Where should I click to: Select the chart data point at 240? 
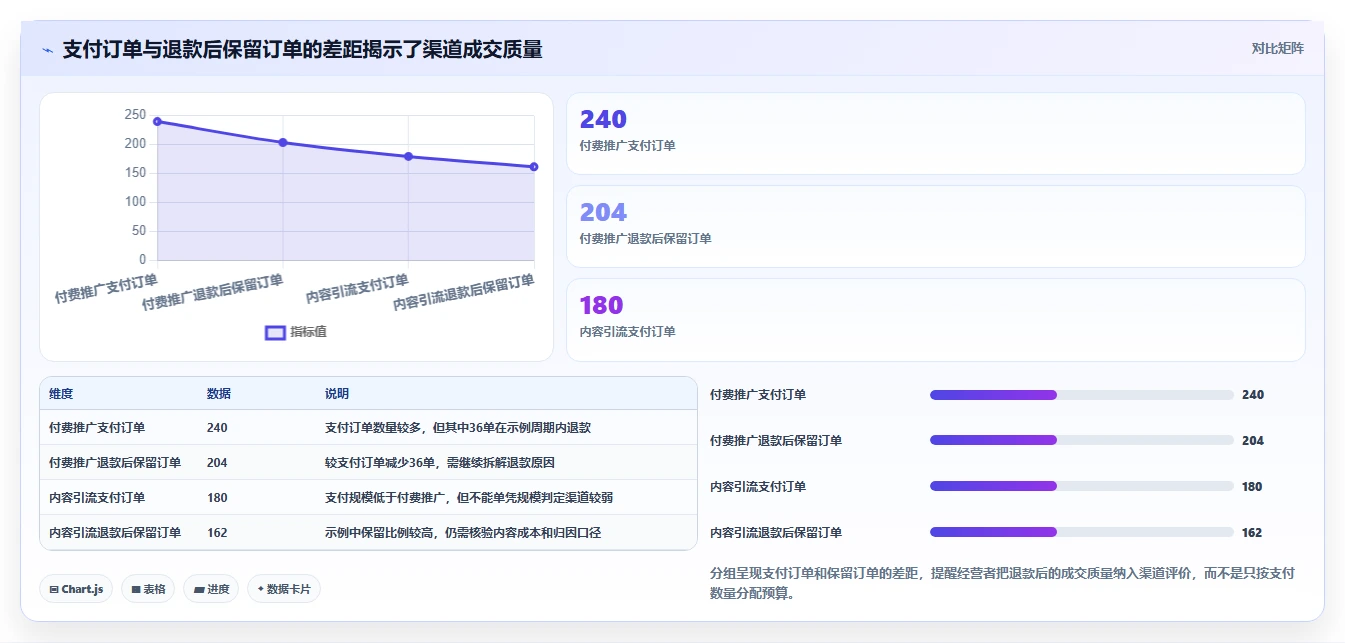pyautogui.click(x=157, y=121)
